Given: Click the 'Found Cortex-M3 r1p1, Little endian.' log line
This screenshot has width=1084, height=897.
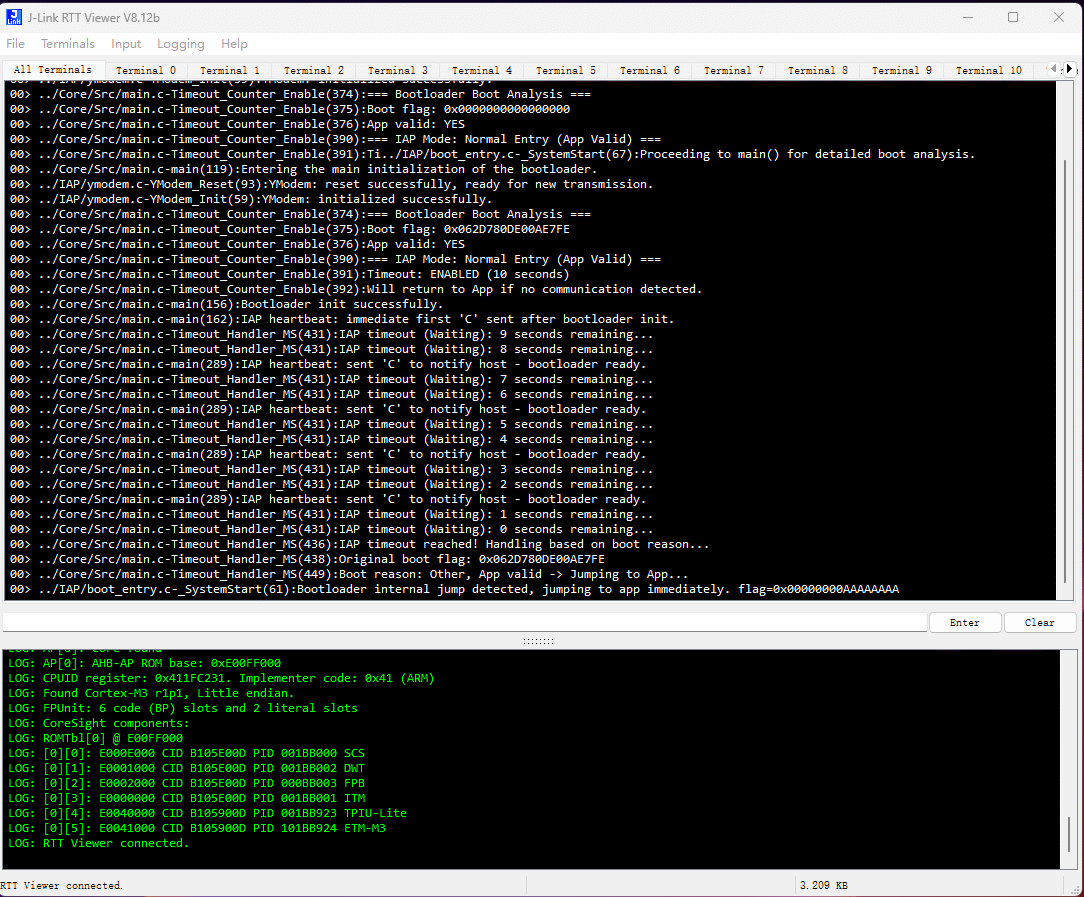Looking at the screenshot, I should tap(151, 693).
